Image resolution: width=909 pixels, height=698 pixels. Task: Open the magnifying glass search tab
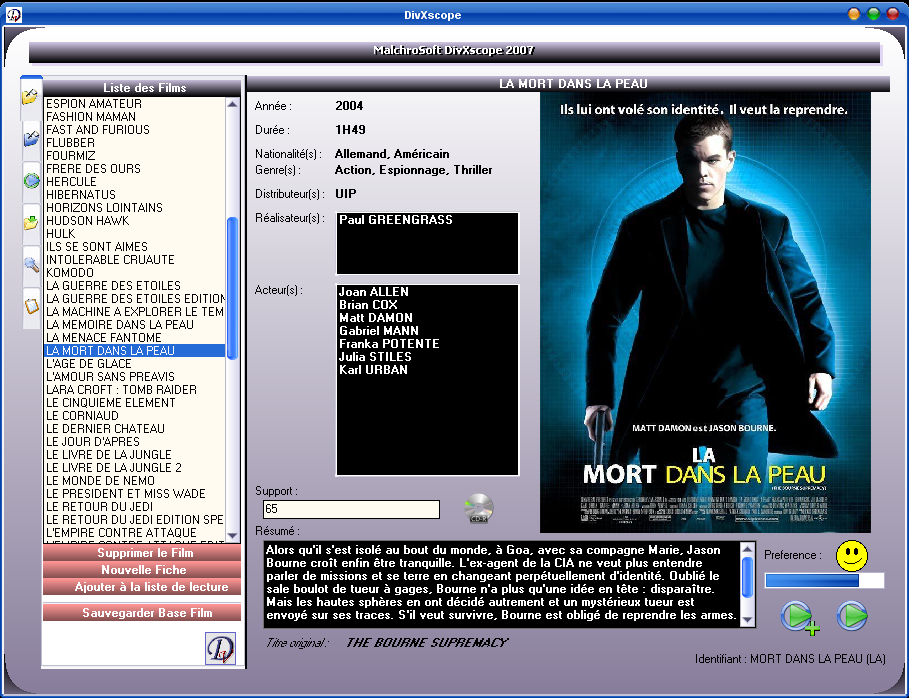tap(31, 264)
